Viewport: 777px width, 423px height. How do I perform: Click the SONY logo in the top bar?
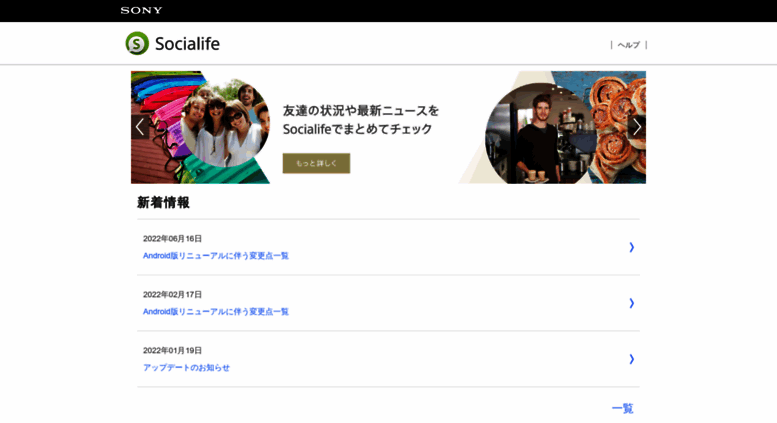pos(141,10)
